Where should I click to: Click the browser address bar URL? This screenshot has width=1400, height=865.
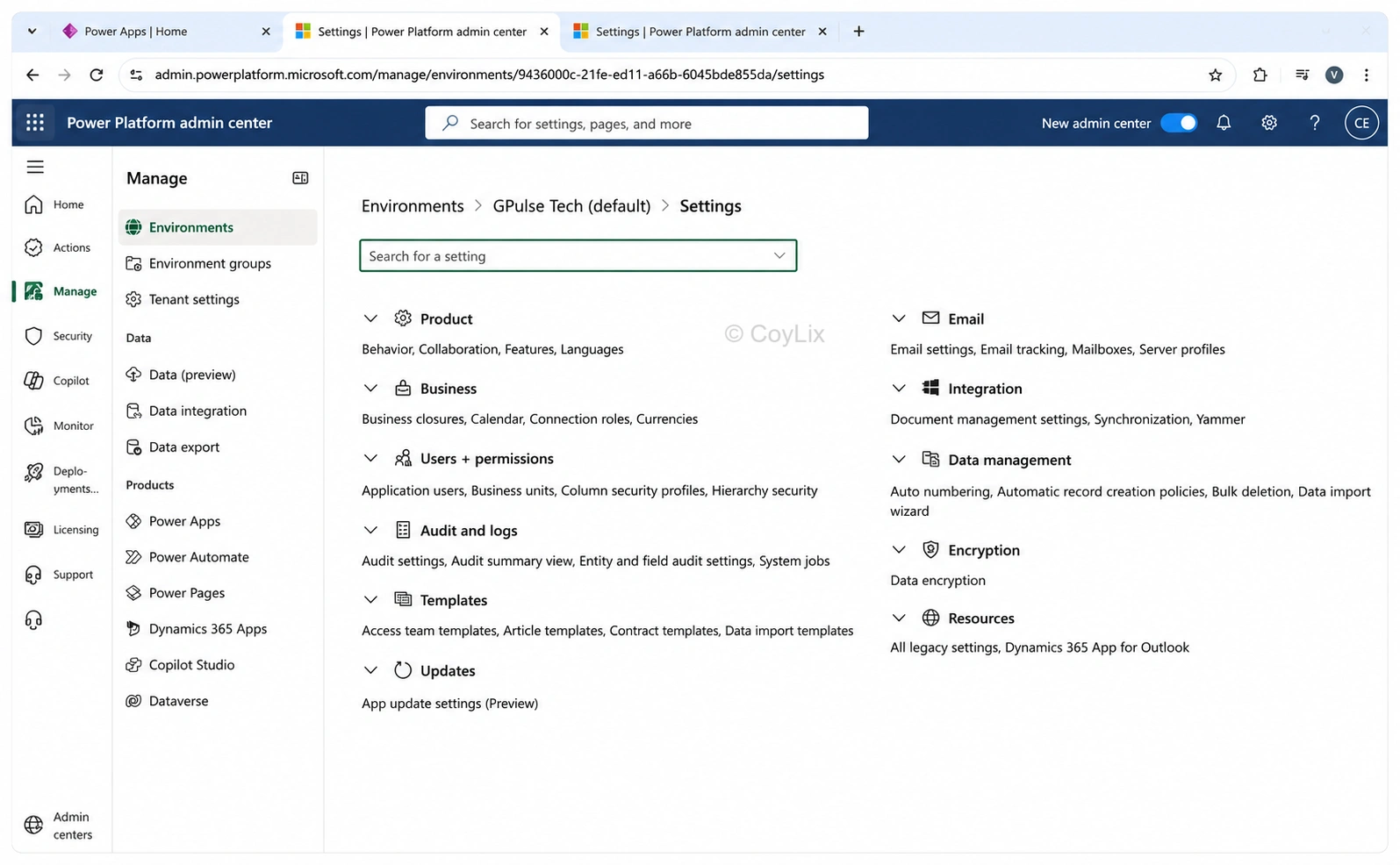click(489, 75)
